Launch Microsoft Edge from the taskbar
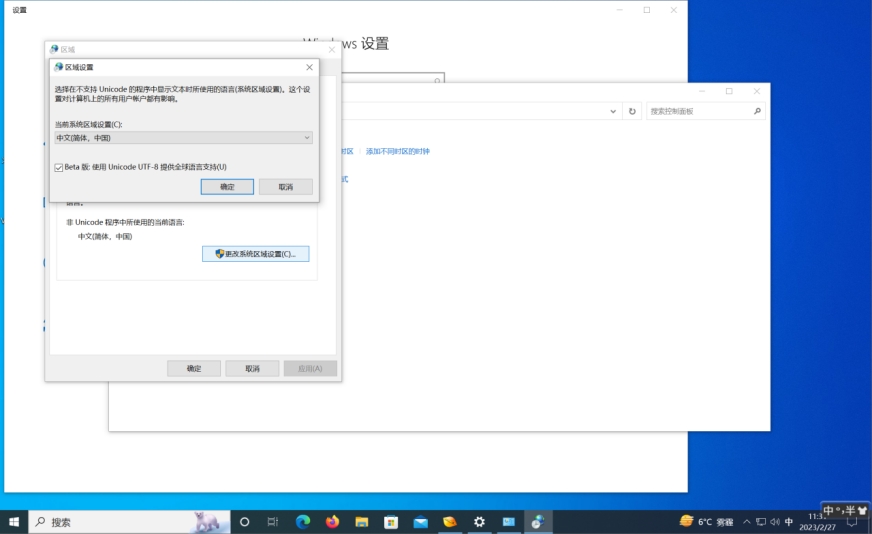872x534 pixels. [303, 522]
